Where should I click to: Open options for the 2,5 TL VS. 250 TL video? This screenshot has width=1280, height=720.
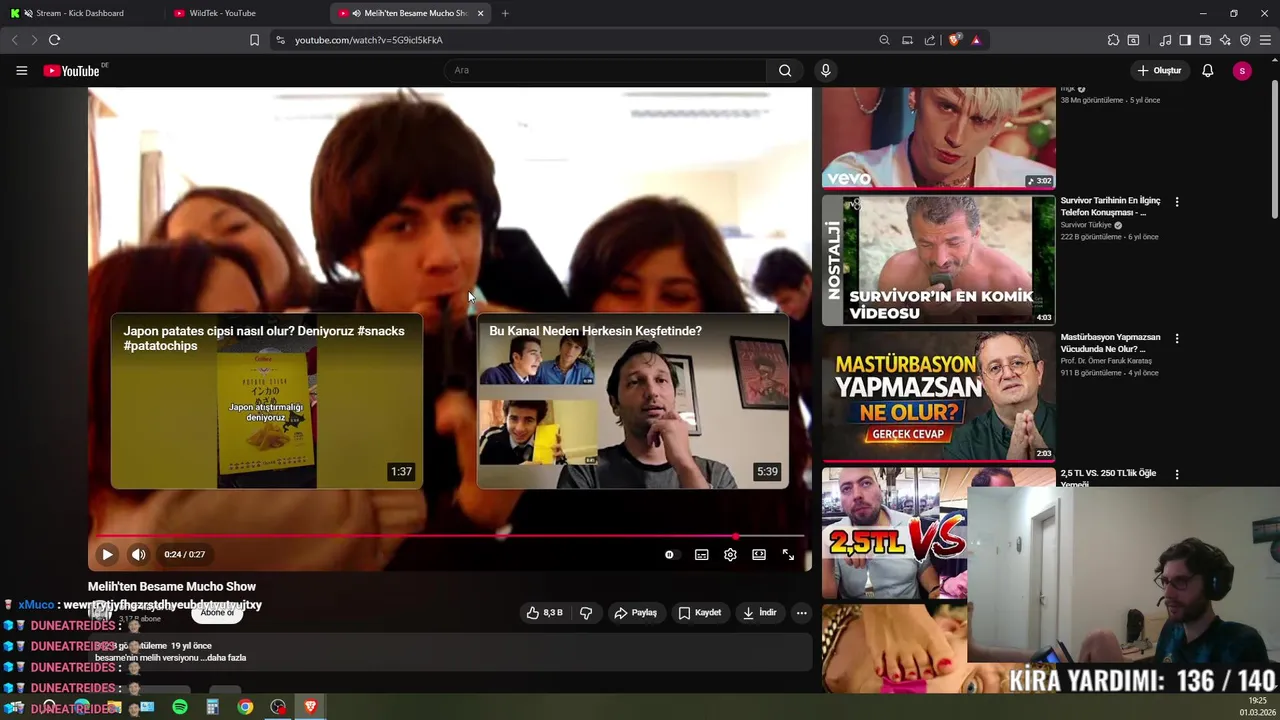pos(1177,474)
